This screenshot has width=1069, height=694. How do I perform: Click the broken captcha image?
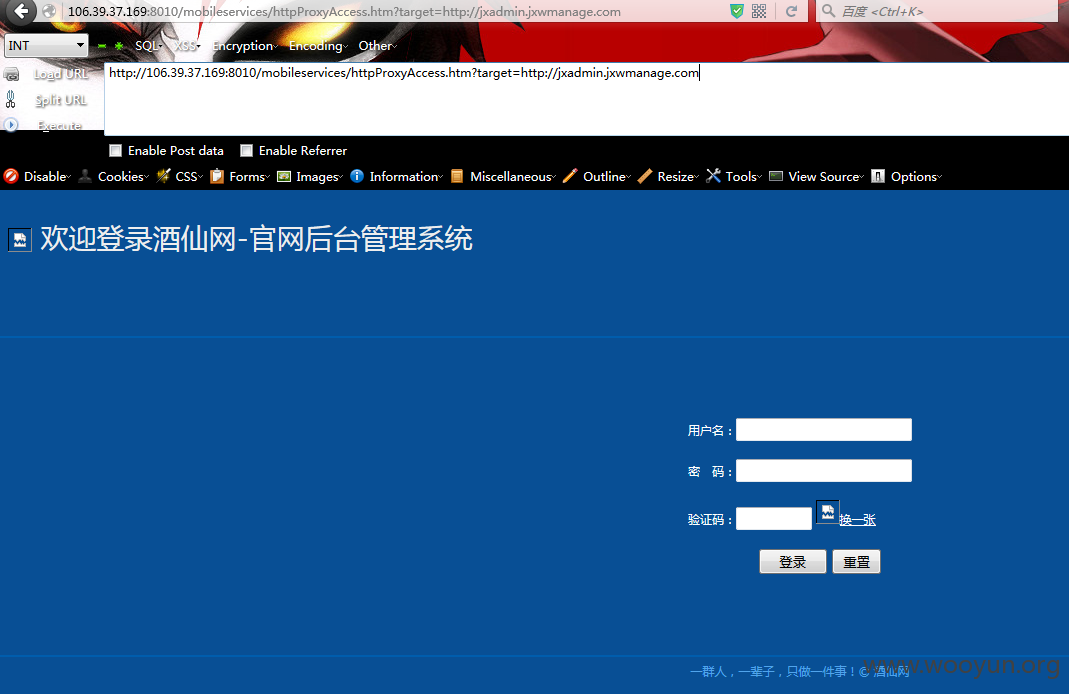(828, 512)
